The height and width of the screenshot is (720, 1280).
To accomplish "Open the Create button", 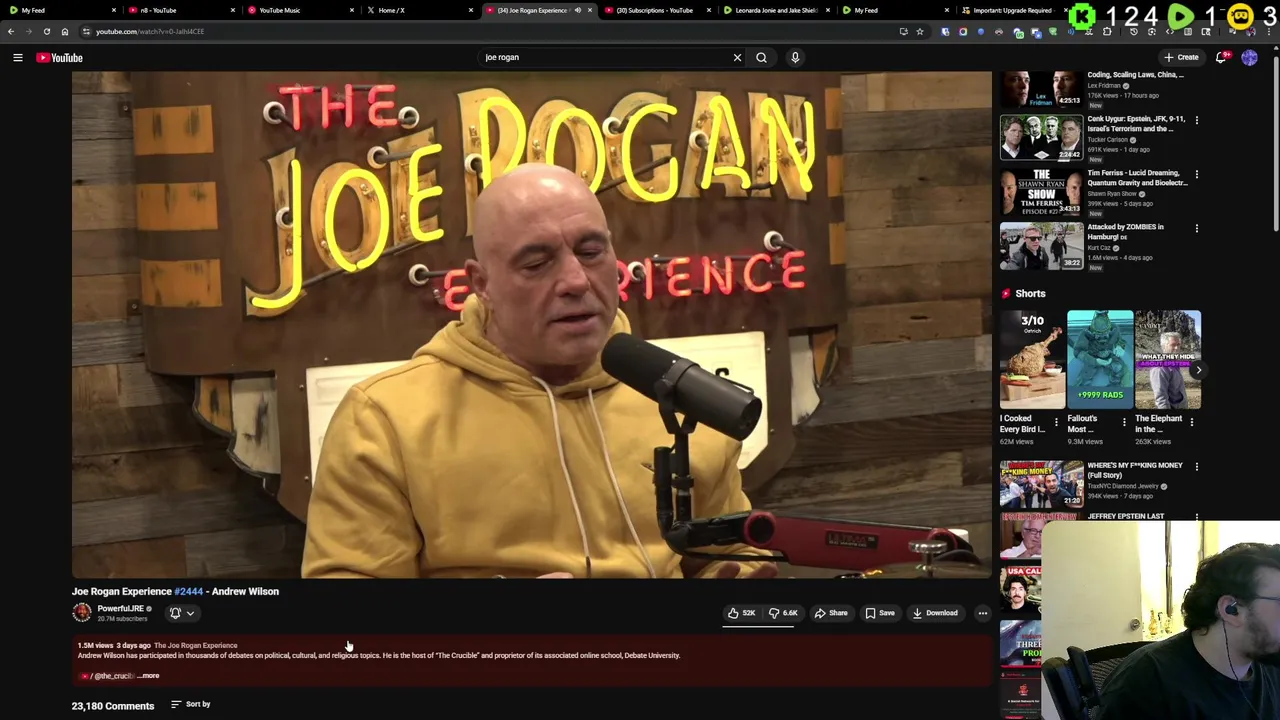I will pos(1181,58).
